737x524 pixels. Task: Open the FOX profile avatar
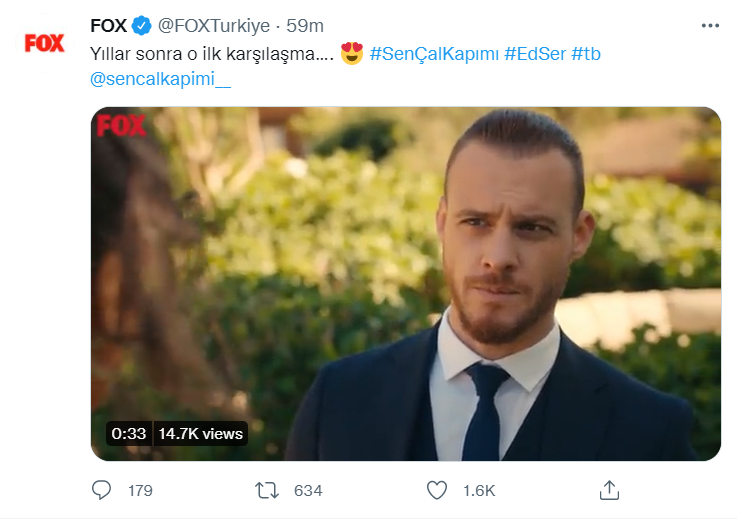pyautogui.click(x=44, y=43)
